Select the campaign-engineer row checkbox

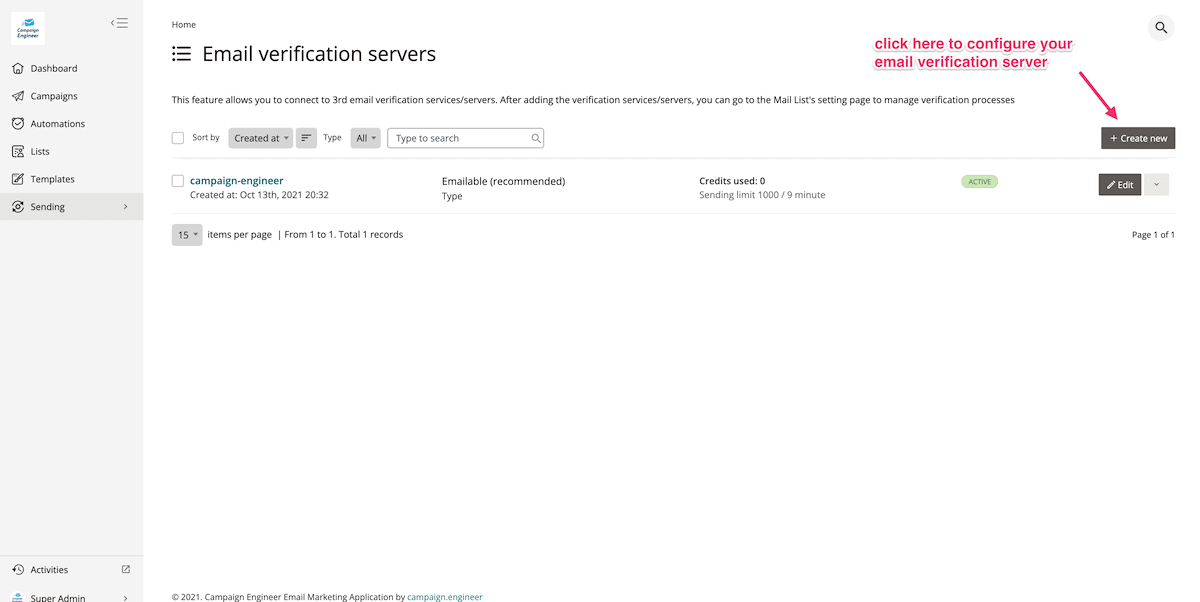coord(178,181)
